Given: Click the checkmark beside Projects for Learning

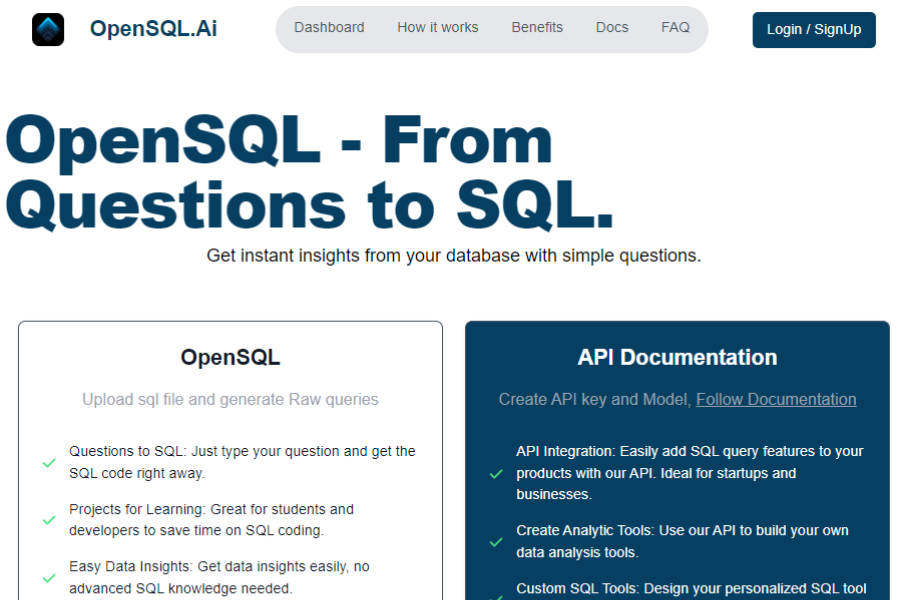Looking at the screenshot, I should 47,521.
